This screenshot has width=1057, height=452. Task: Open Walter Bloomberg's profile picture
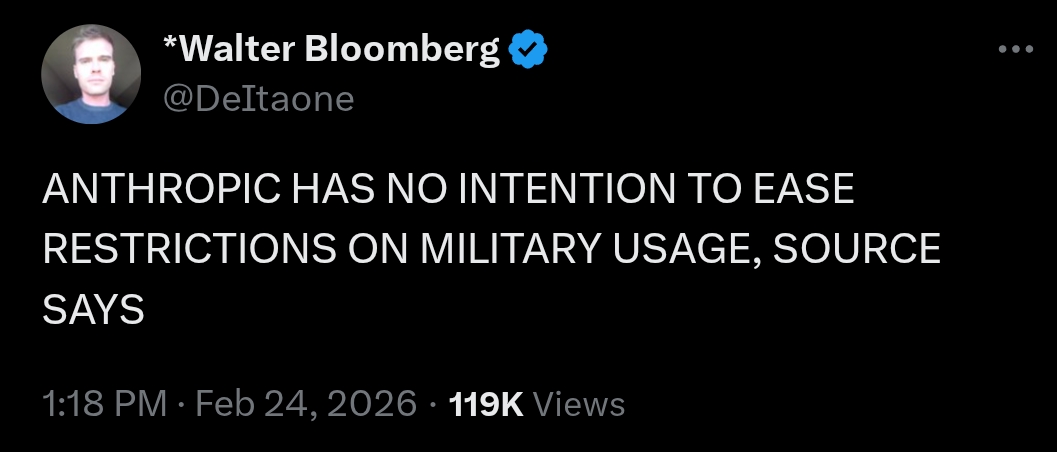pos(91,74)
